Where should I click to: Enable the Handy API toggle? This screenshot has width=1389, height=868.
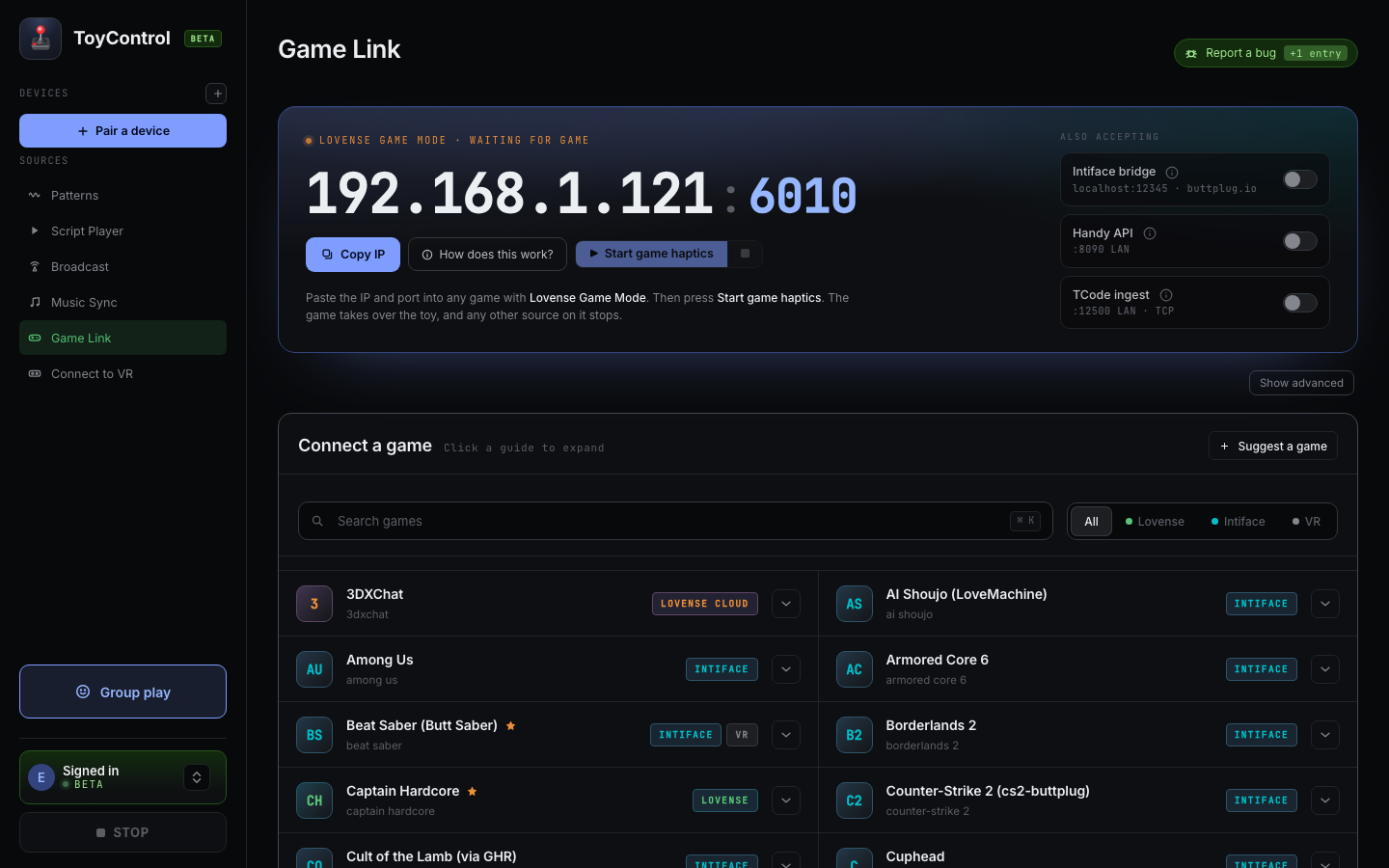pos(1300,241)
